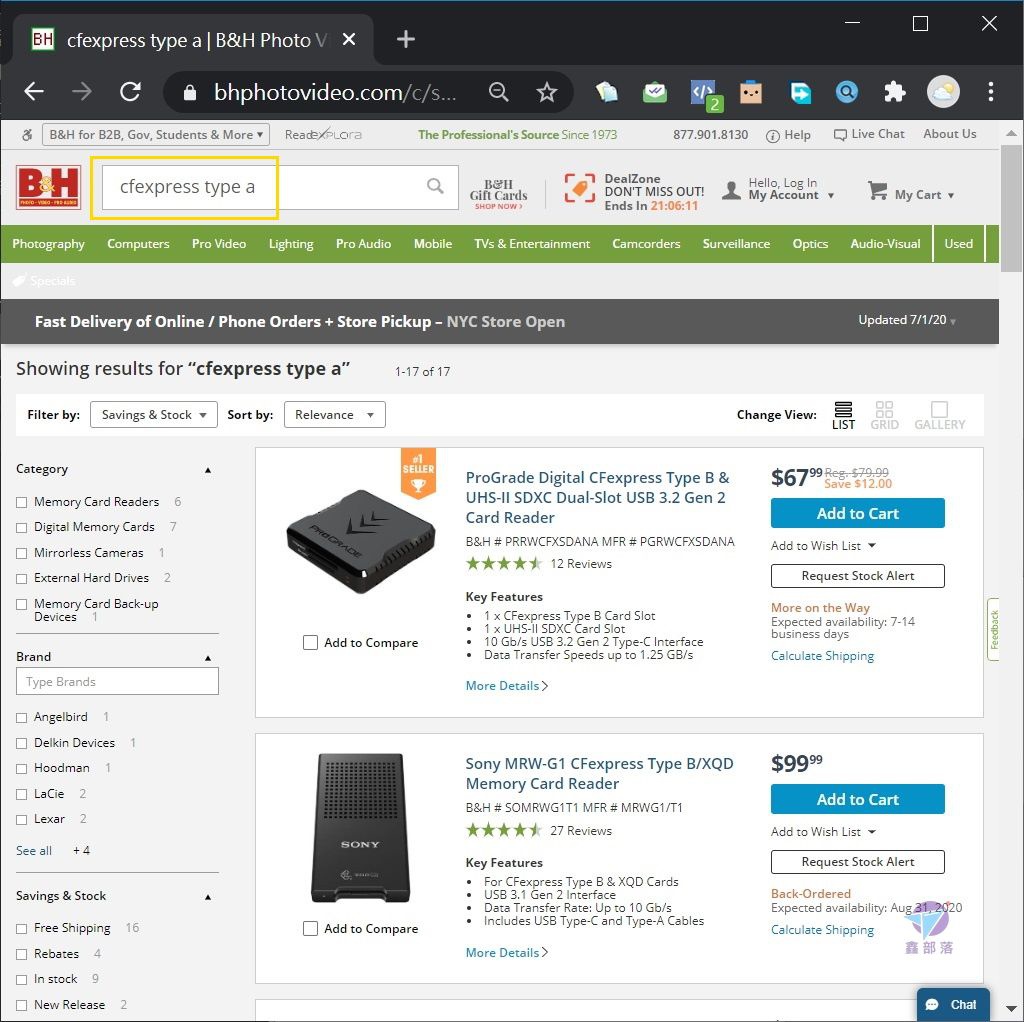Viewport: 1024px width, 1022px height.
Task: Check In stock filter
Action: tap(22, 980)
